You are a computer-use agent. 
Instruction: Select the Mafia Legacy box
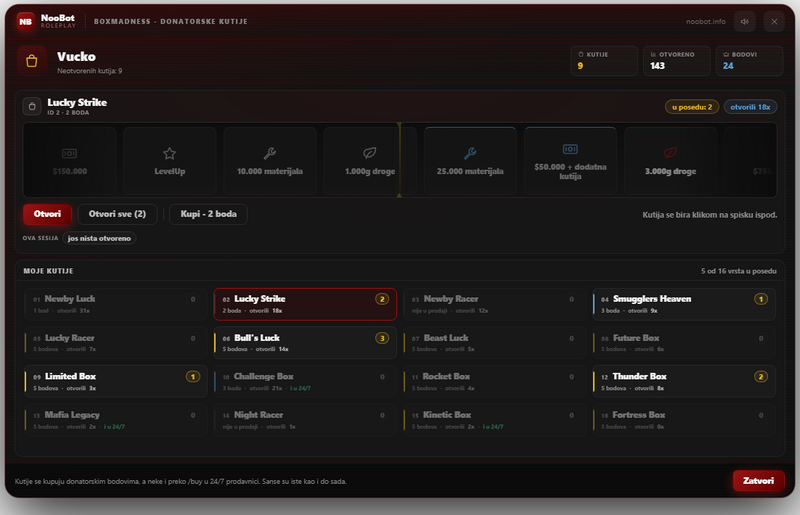[x=115, y=420]
